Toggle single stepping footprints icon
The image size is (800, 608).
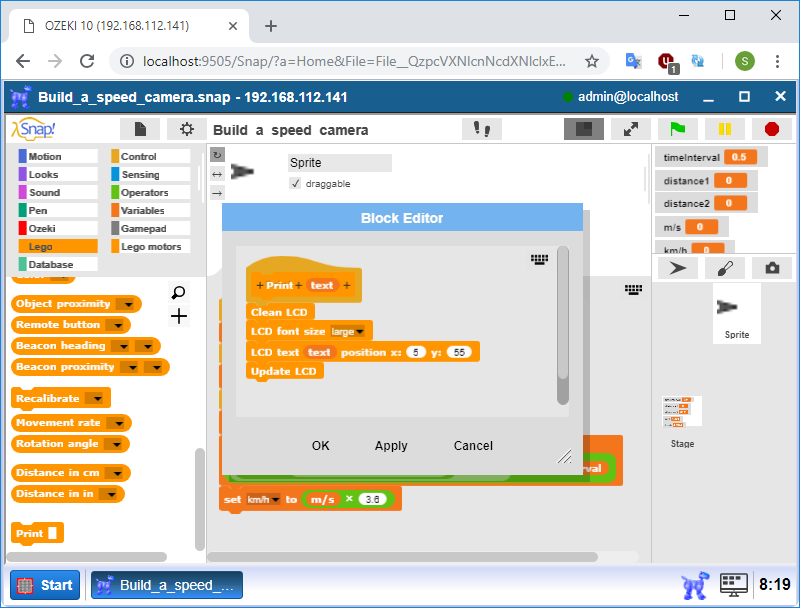(482, 129)
